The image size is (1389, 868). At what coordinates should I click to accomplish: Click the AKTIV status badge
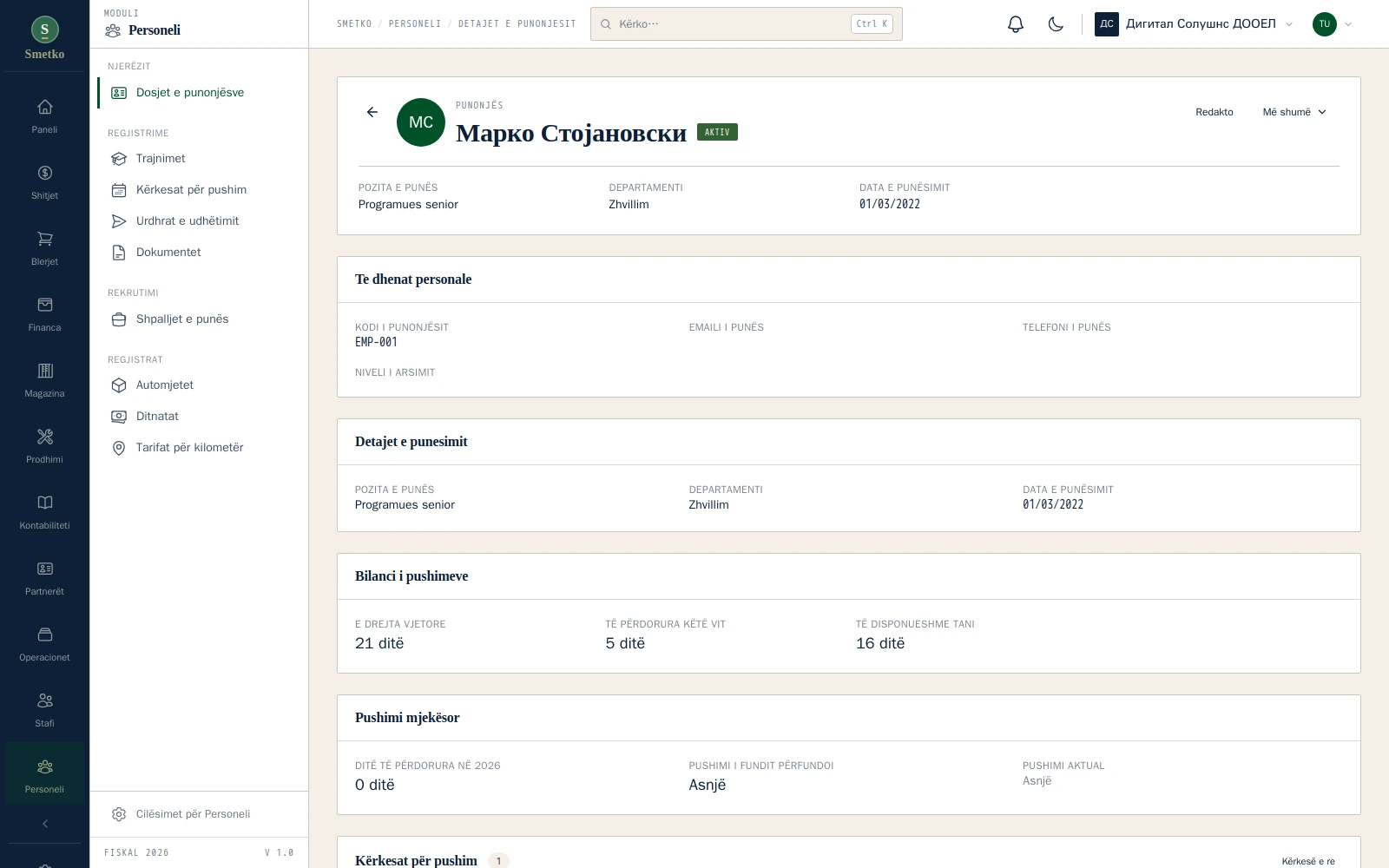click(x=717, y=132)
